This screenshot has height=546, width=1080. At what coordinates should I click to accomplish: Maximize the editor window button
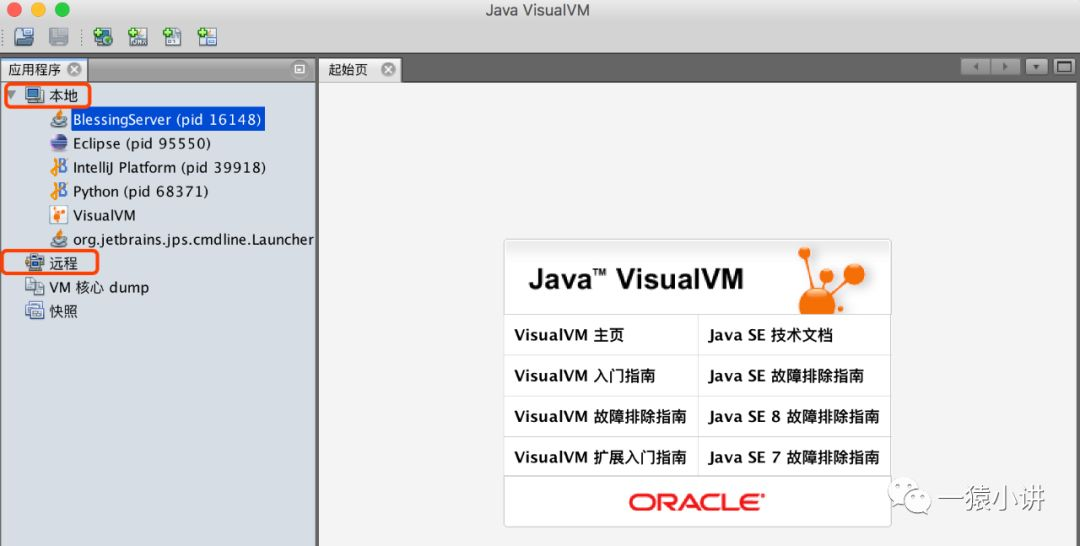(1064, 67)
